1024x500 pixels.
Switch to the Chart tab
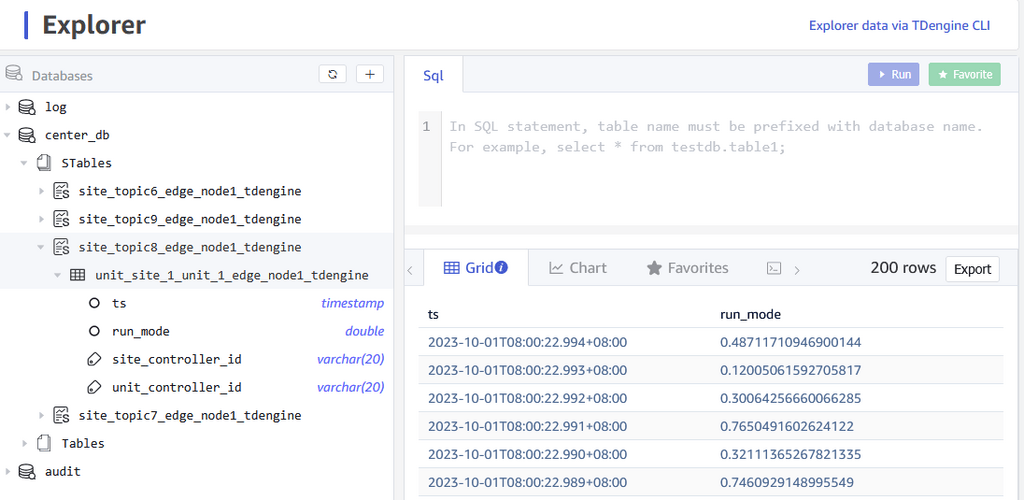[577, 268]
